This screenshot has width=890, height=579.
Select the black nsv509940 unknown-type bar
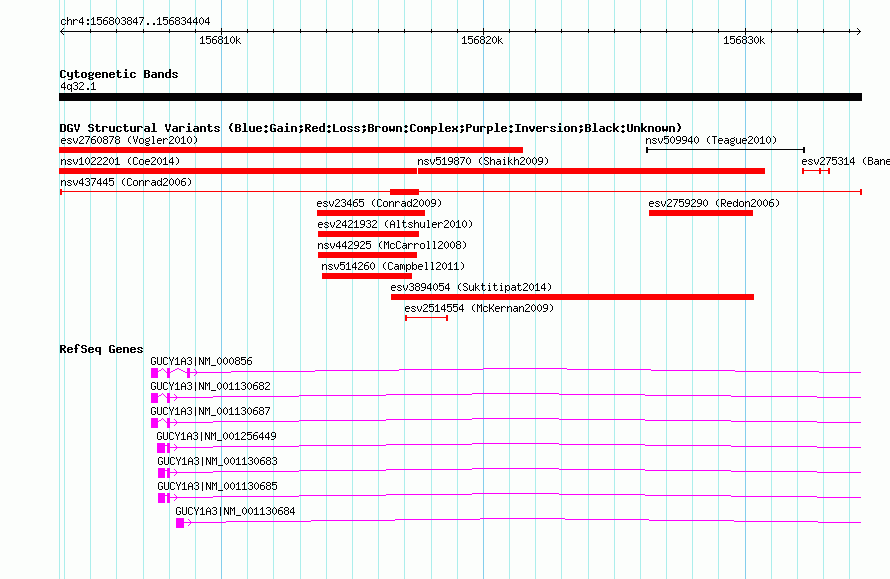[725, 150]
